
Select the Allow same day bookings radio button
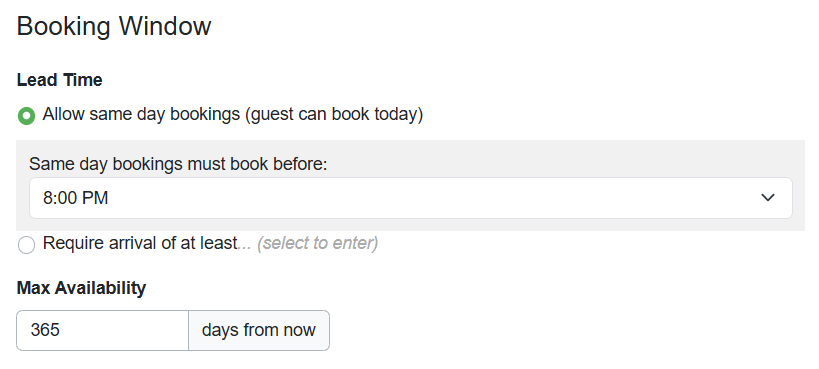pos(26,116)
